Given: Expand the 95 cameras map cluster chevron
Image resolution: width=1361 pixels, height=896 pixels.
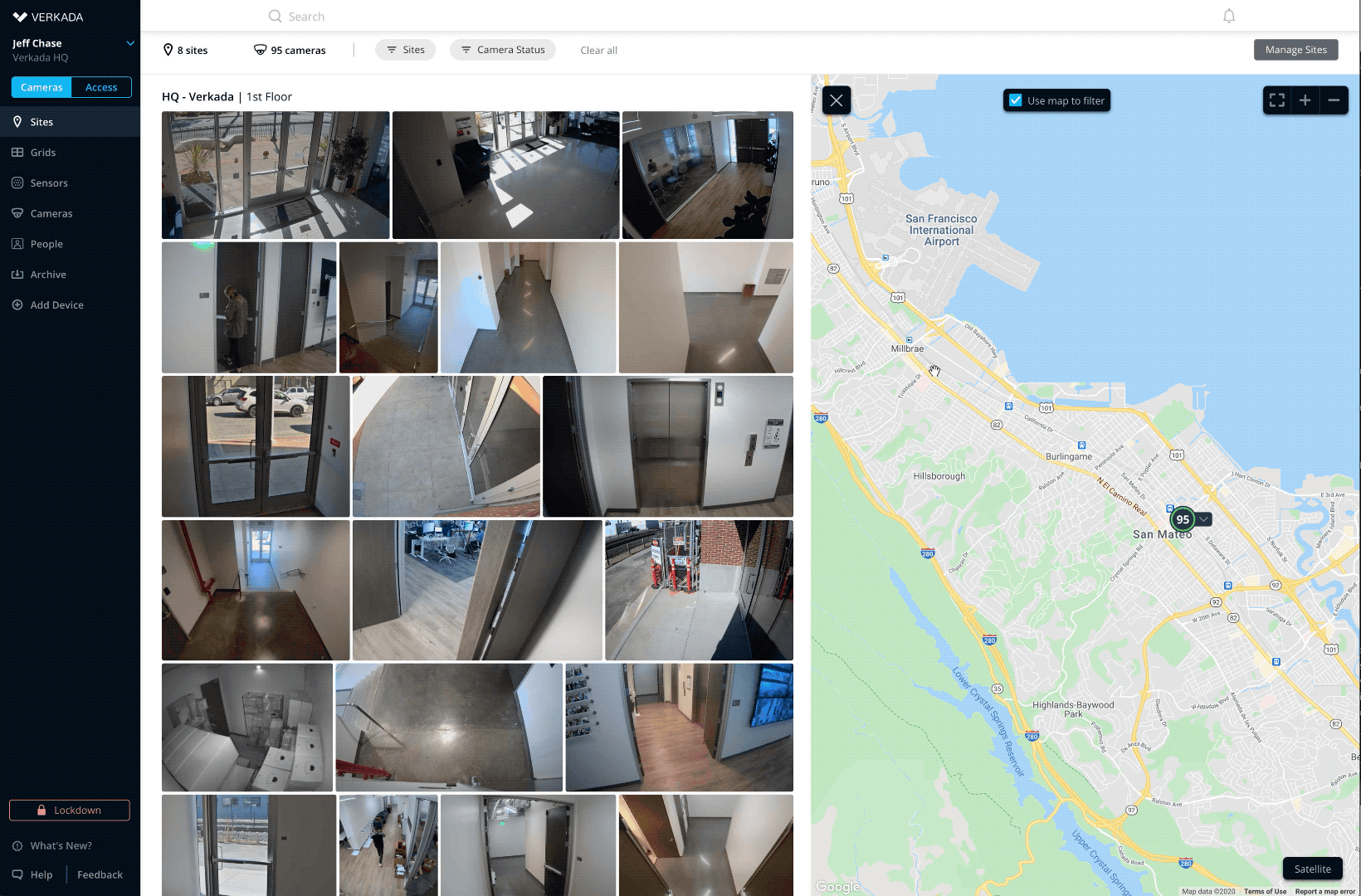Looking at the screenshot, I should click(x=1204, y=519).
